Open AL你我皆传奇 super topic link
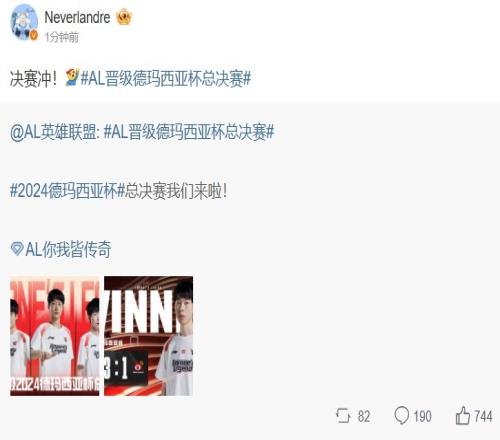The height and width of the screenshot is (440, 500). pos(68,249)
